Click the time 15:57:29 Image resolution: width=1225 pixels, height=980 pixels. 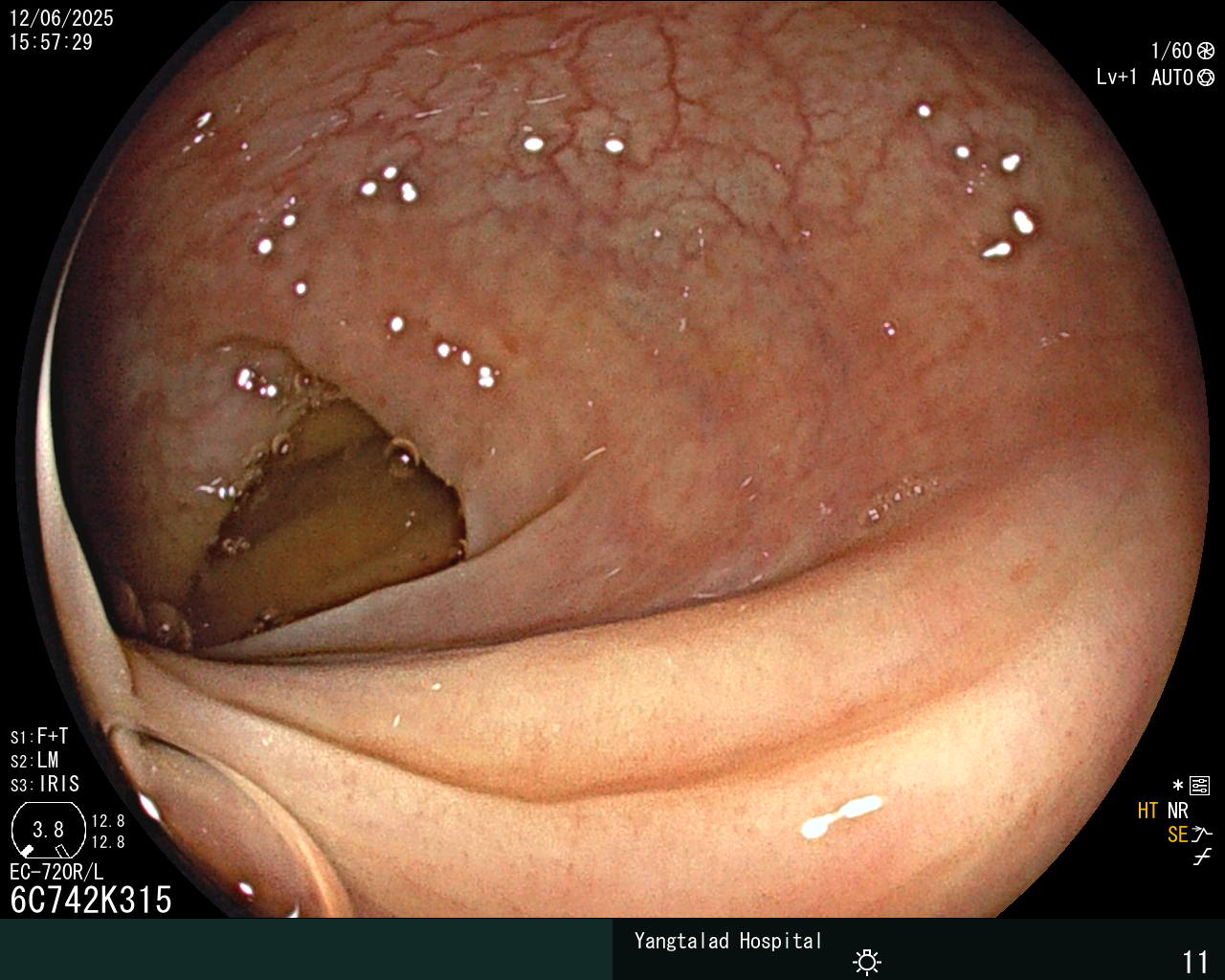tap(51, 42)
